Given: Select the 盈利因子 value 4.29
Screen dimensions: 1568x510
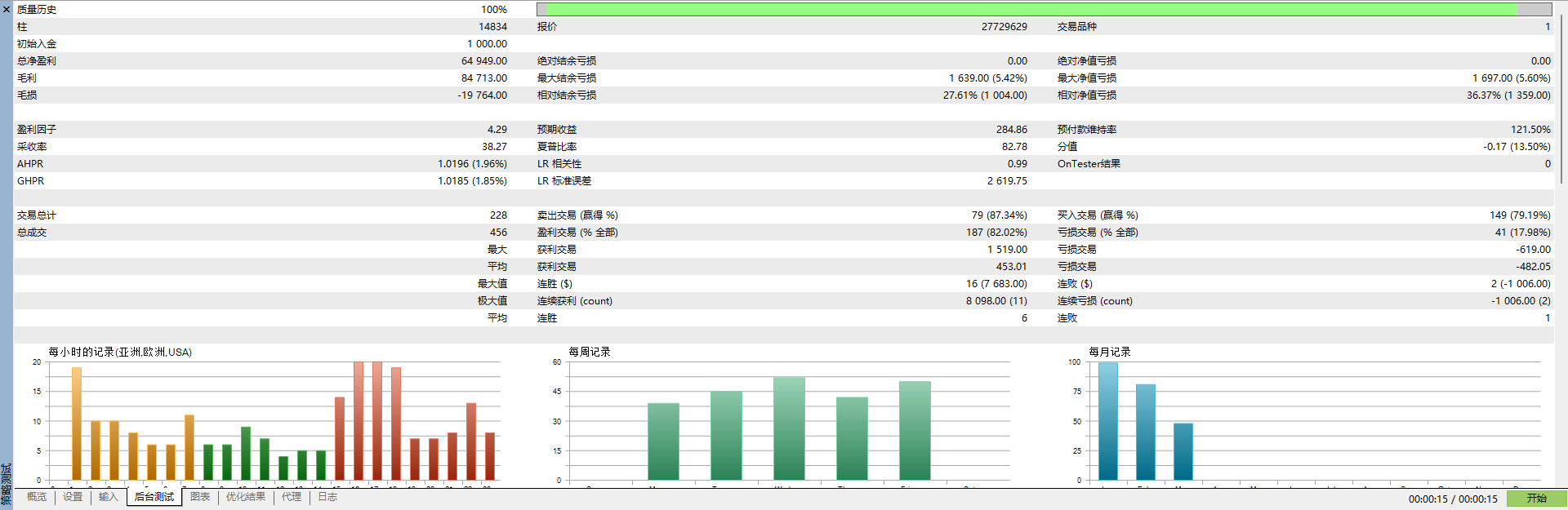Looking at the screenshot, I should pos(497,130).
